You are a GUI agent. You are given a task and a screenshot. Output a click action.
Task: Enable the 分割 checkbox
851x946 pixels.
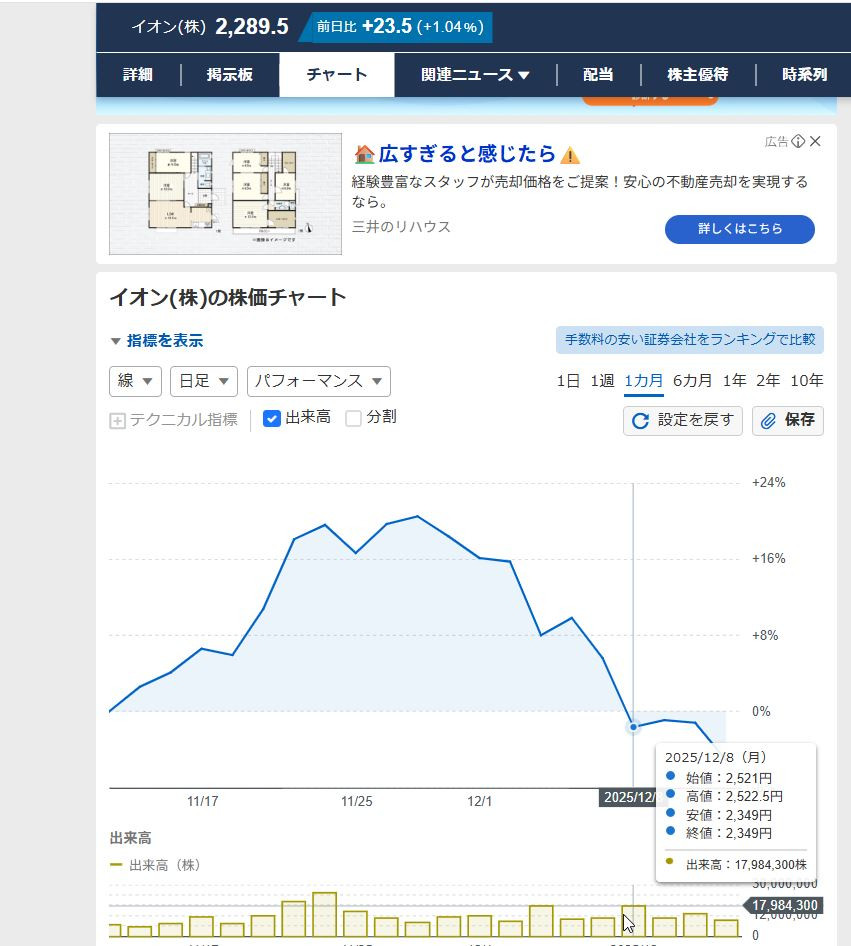(353, 418)
